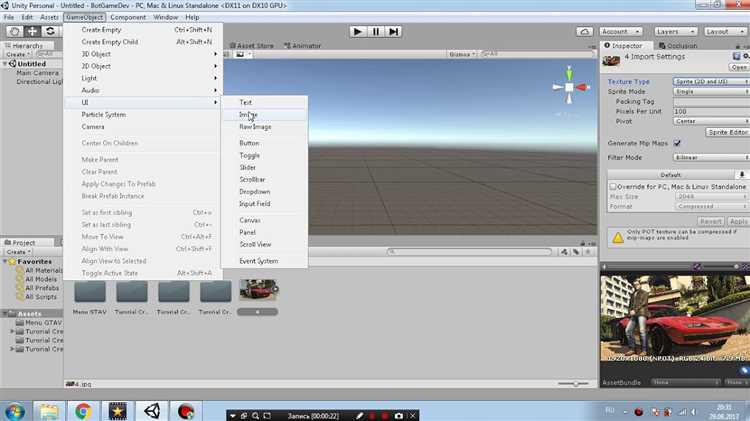The image size is (750, 421).
Task: Select the Menu GTAV folder thumbnail
Action: pos(90,291)
